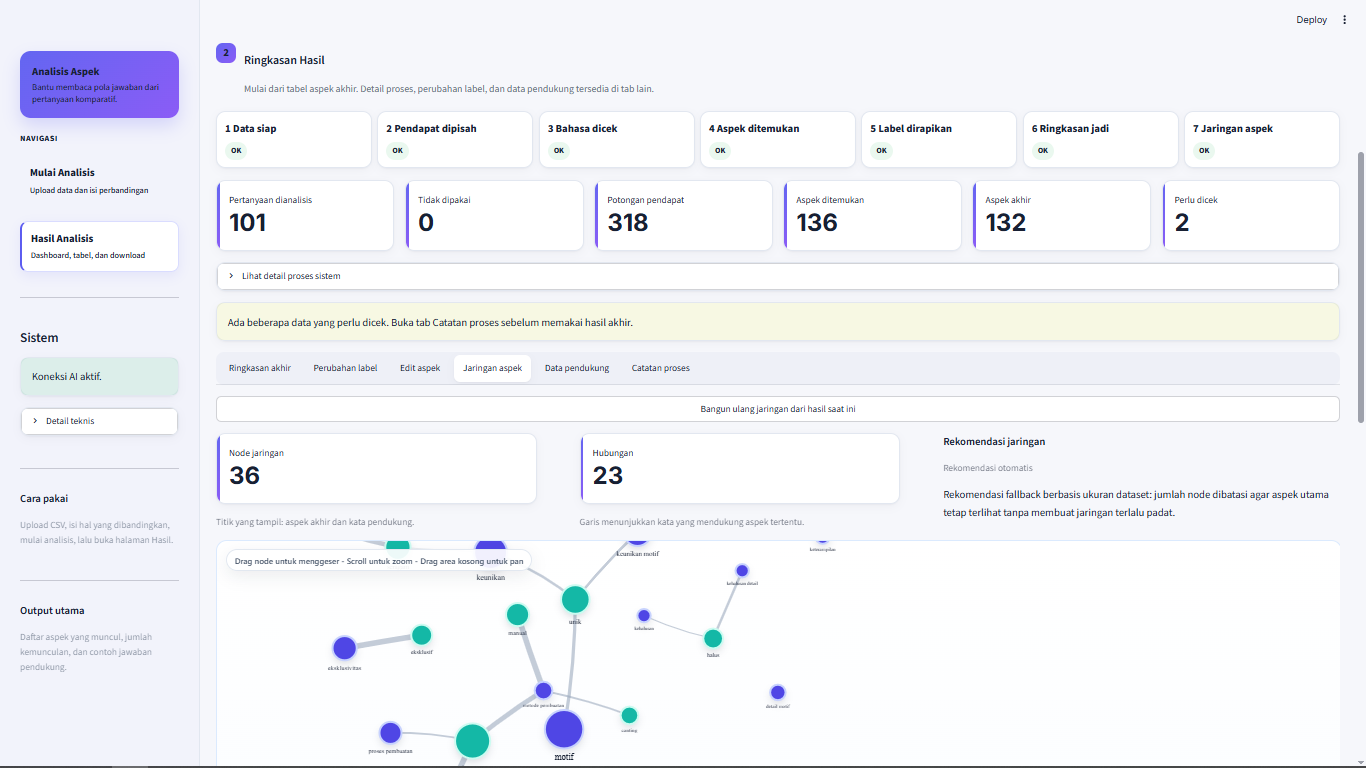Open the Perubahan label tab
This screenshot has width=1366, height=768.
pos(345,368)
